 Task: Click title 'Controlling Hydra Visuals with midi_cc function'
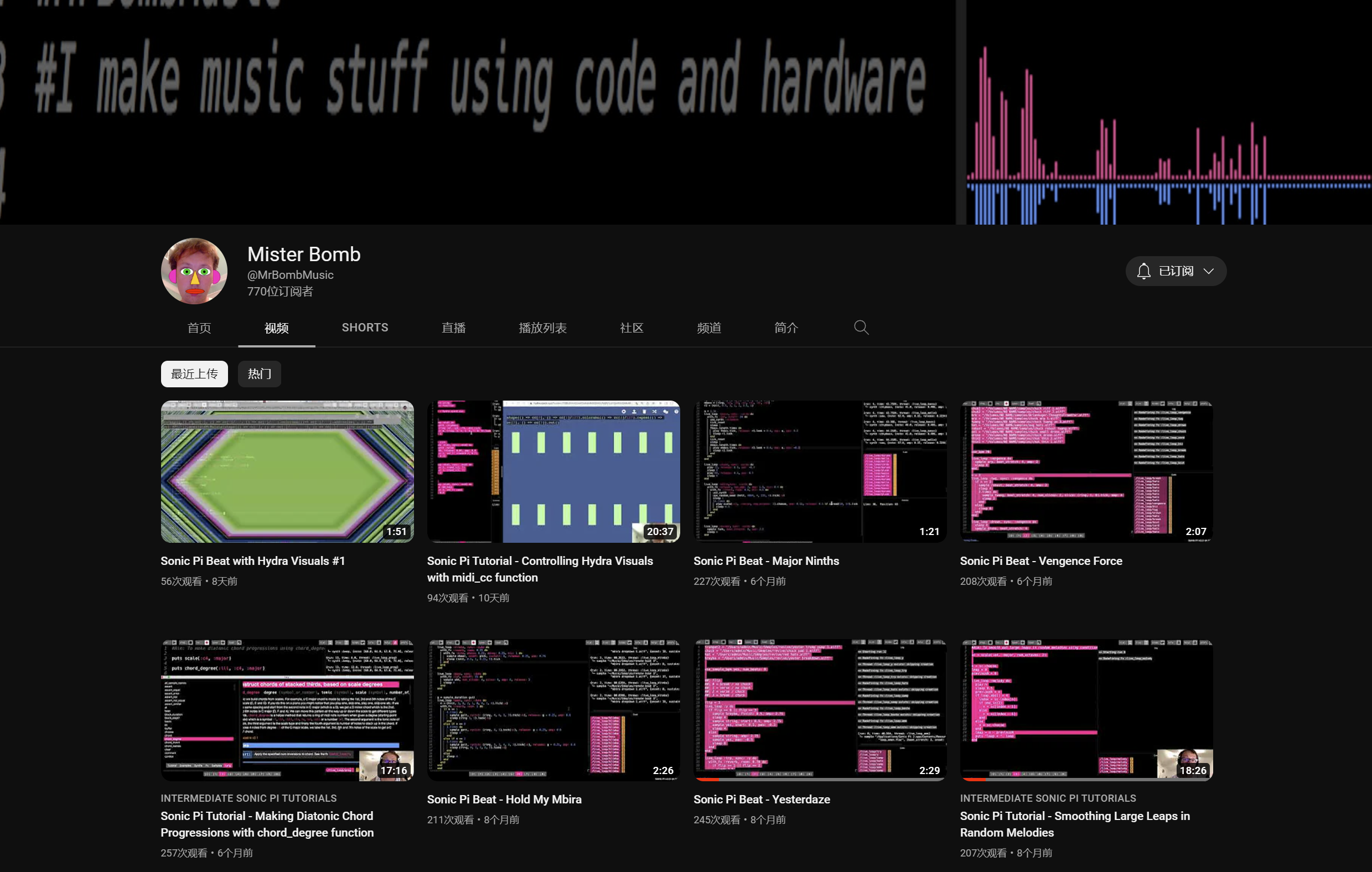[540, 569]
